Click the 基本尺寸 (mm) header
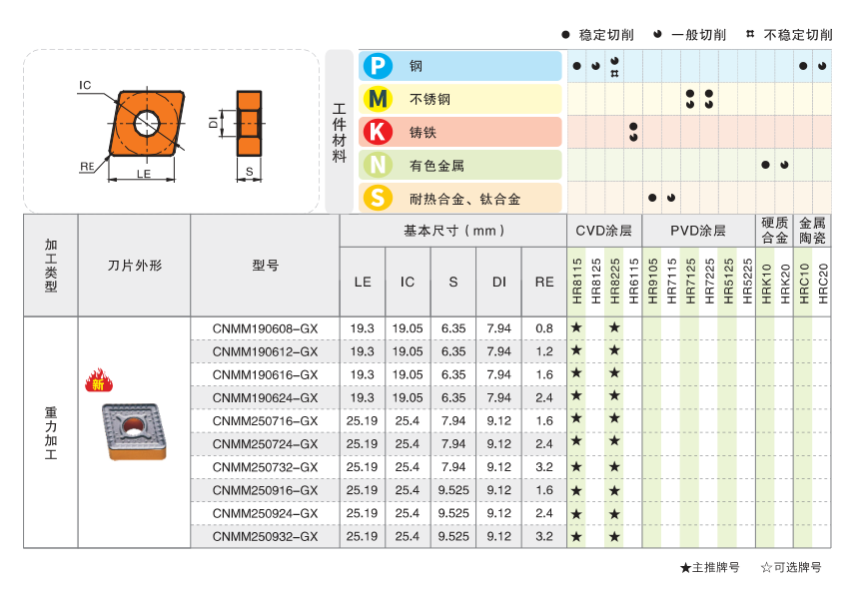 pyautogui.click(x=454, y=231)
